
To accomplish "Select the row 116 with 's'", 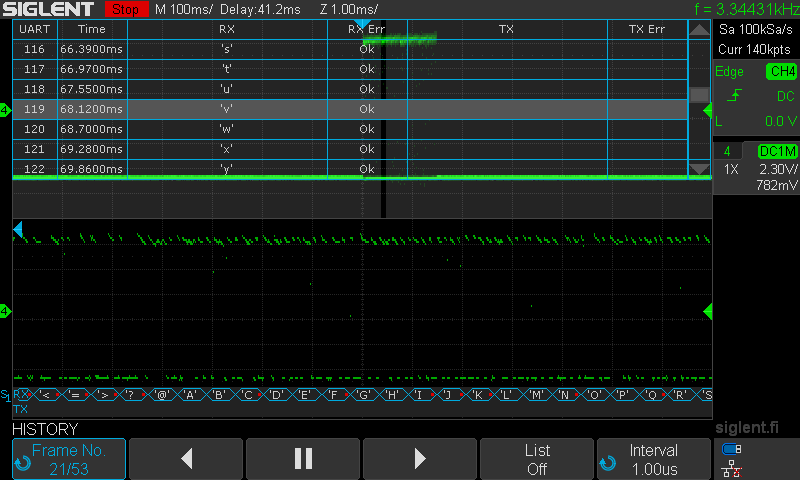I will 350,49.
